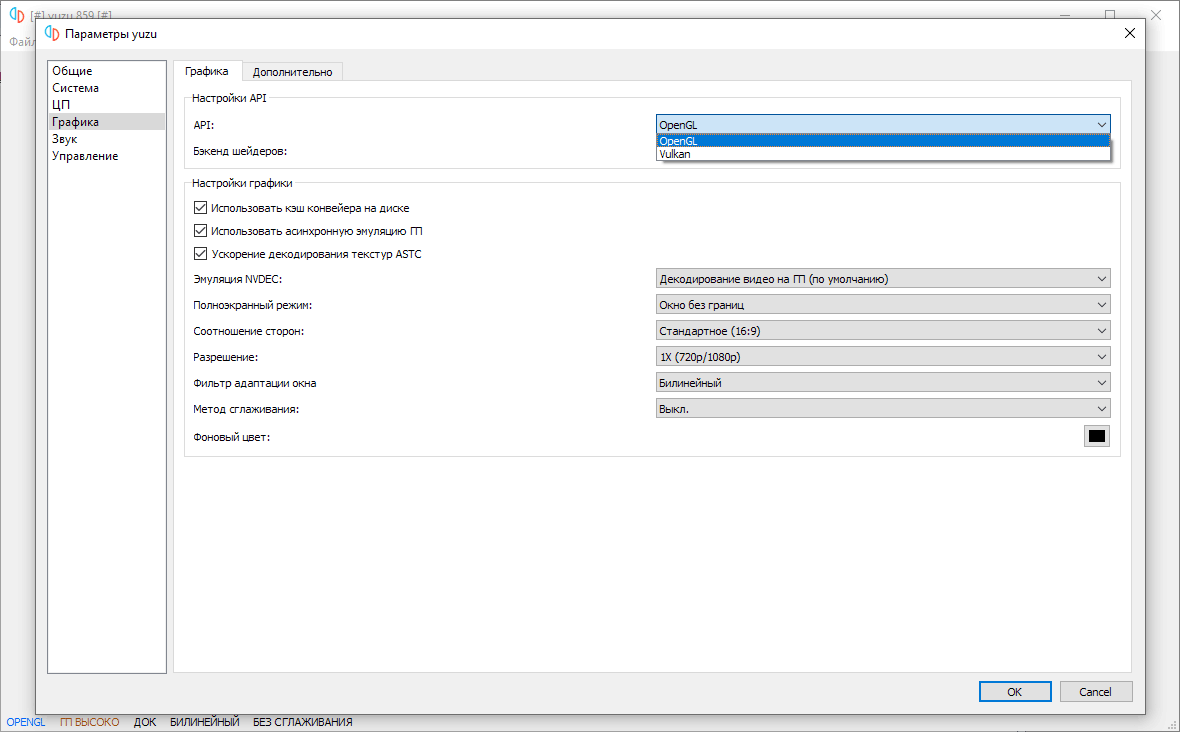Click the Бэкенд шейдеров label

tap(240, 151)
